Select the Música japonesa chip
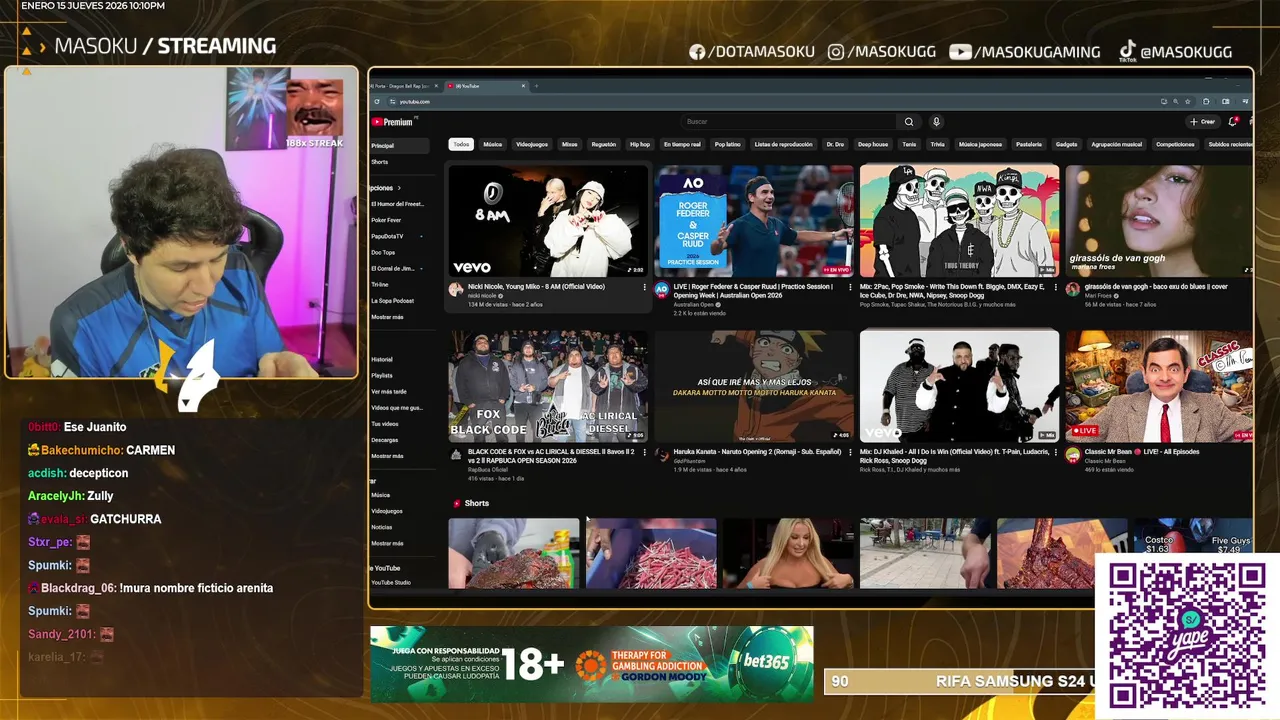This screenshot has width=1280, height=720. [x=980, y=144]
